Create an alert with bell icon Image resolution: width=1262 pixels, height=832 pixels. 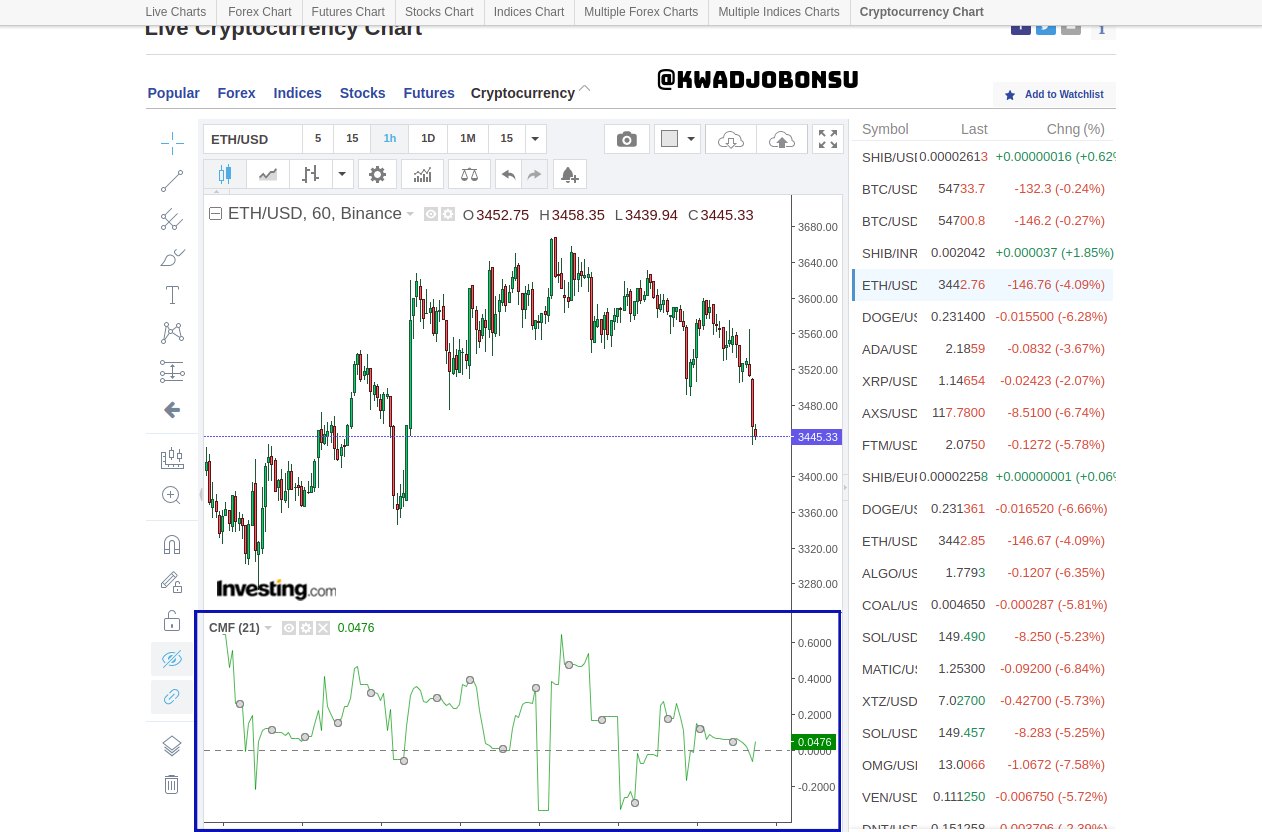click(x=569, y=174)
